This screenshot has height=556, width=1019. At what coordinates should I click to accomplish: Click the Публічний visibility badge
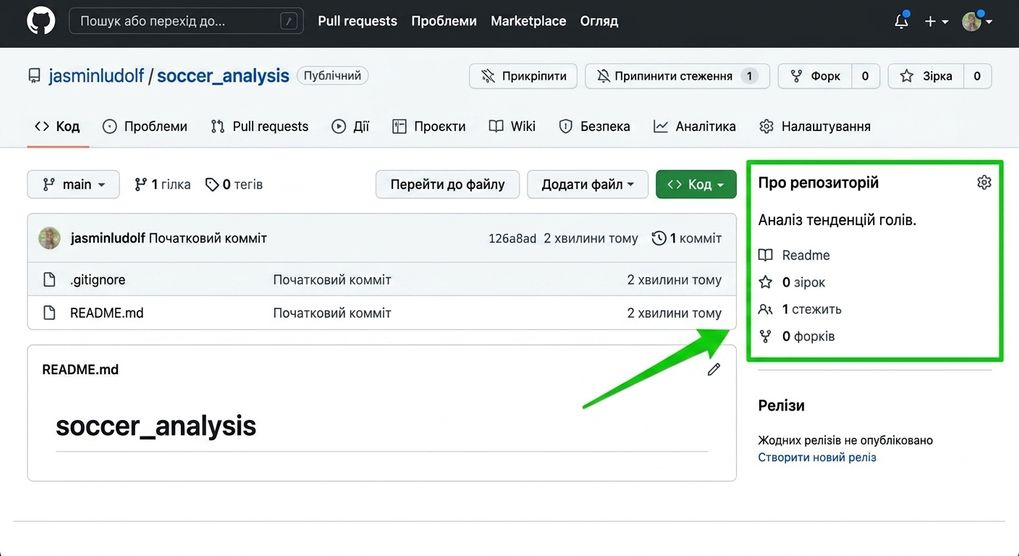[x=333, y=75]
